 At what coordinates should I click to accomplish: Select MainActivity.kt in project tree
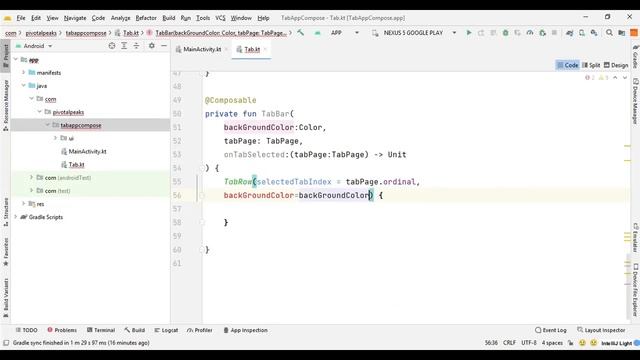coord(87,151)
